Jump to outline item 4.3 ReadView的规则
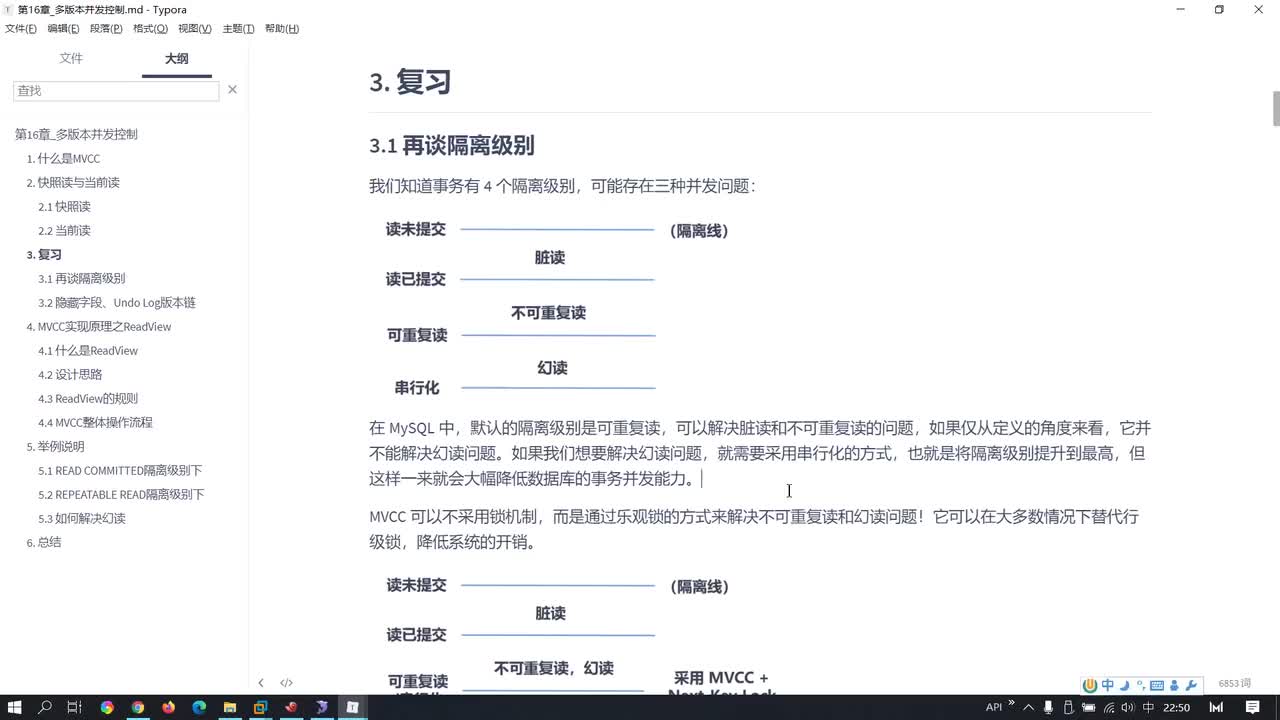 coord(88,398)
